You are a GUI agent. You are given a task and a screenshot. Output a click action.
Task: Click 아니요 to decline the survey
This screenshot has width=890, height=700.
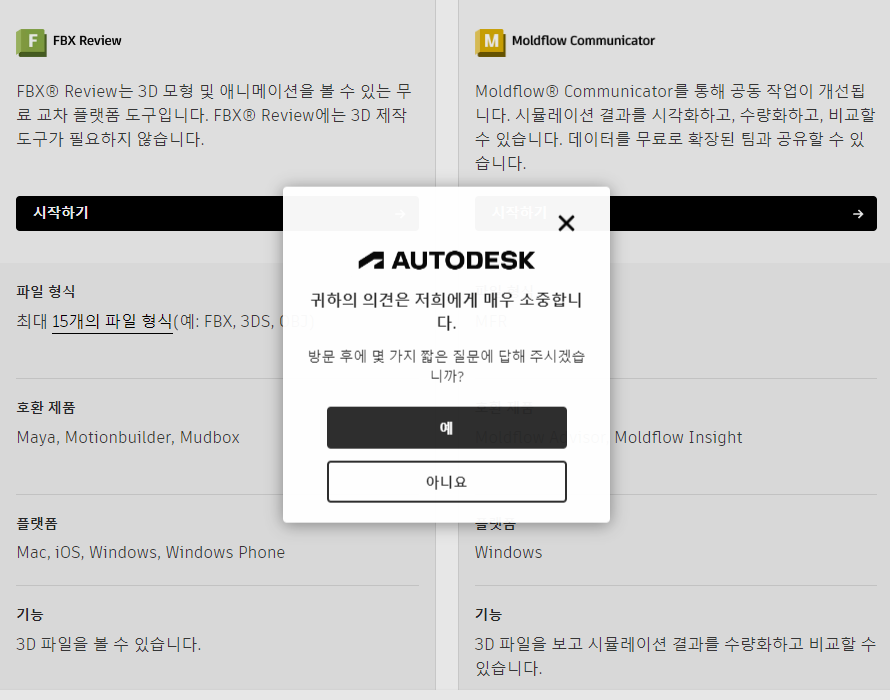coord(447,481)
